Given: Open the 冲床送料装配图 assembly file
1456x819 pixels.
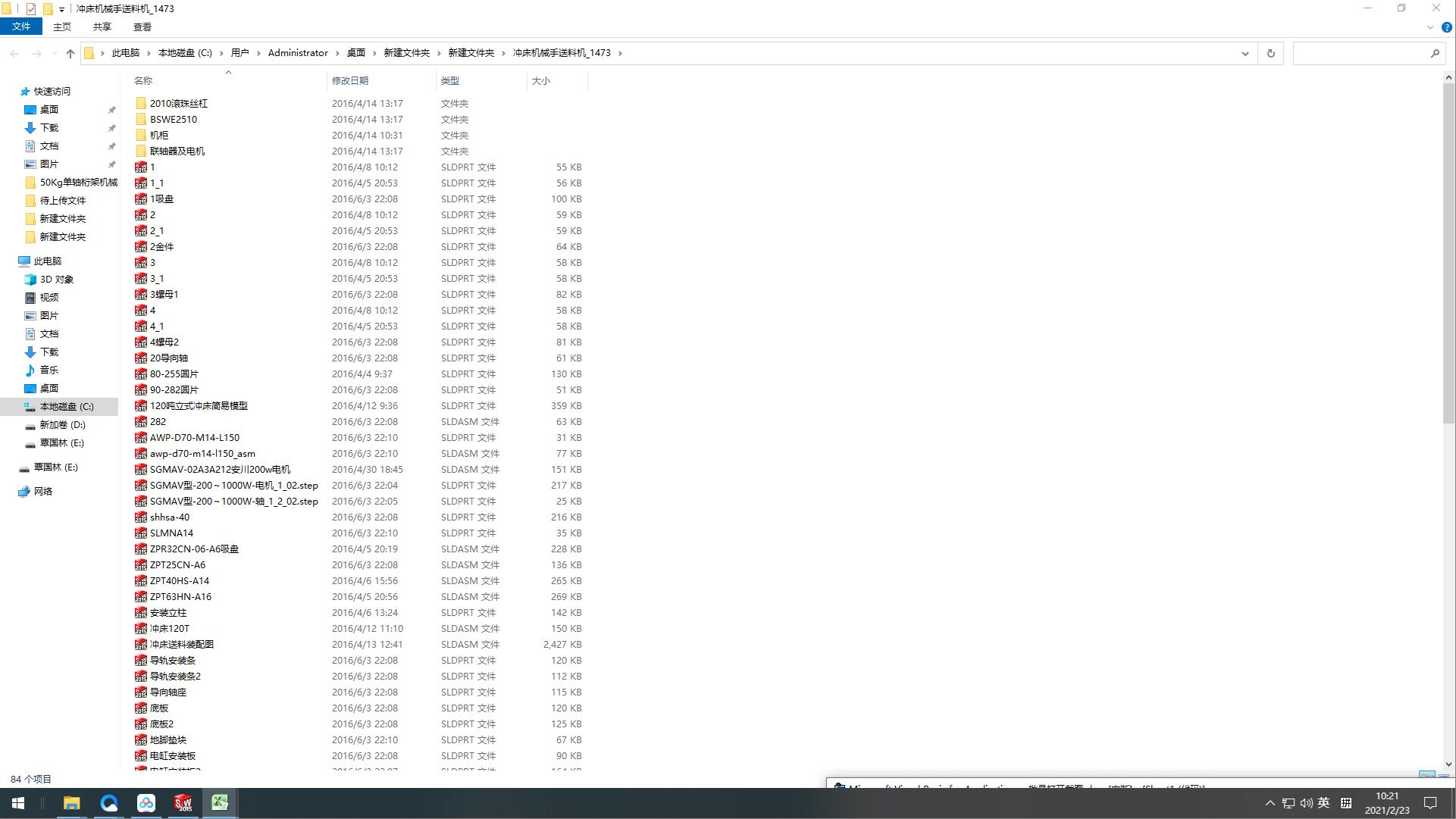Looking at the screenshot, I should click(182, 645).
